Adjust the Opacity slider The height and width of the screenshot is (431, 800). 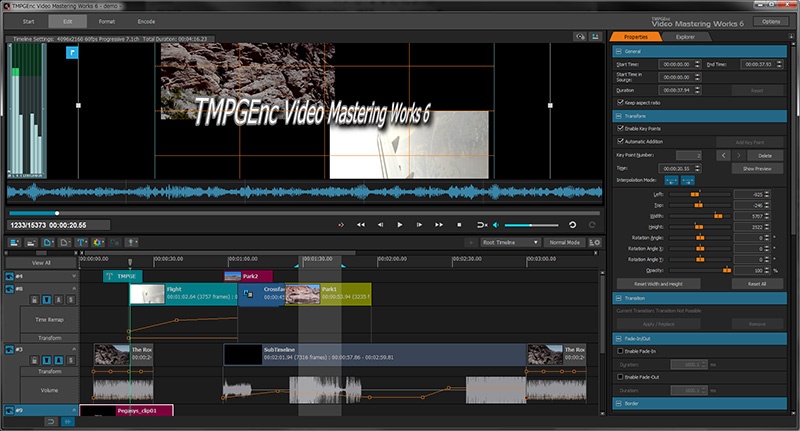pyautogui.click(x=701, y=270)
